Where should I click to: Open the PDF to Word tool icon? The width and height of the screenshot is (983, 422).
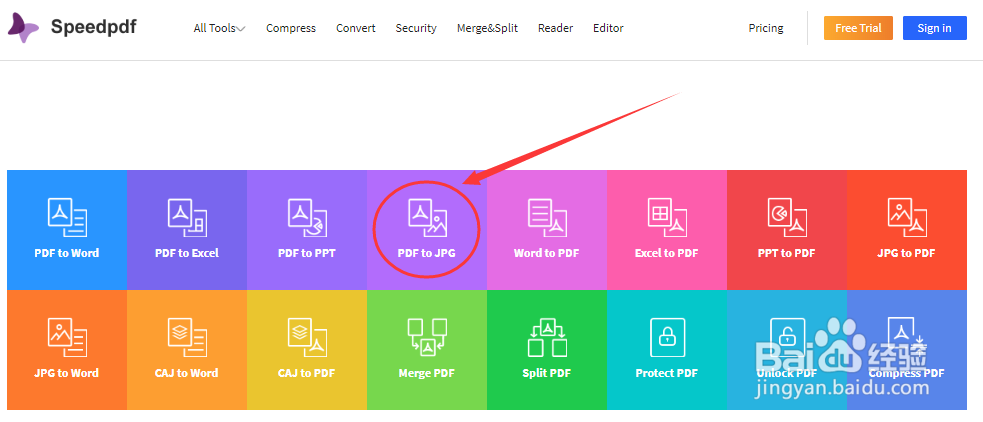click(x=67, y=217)
